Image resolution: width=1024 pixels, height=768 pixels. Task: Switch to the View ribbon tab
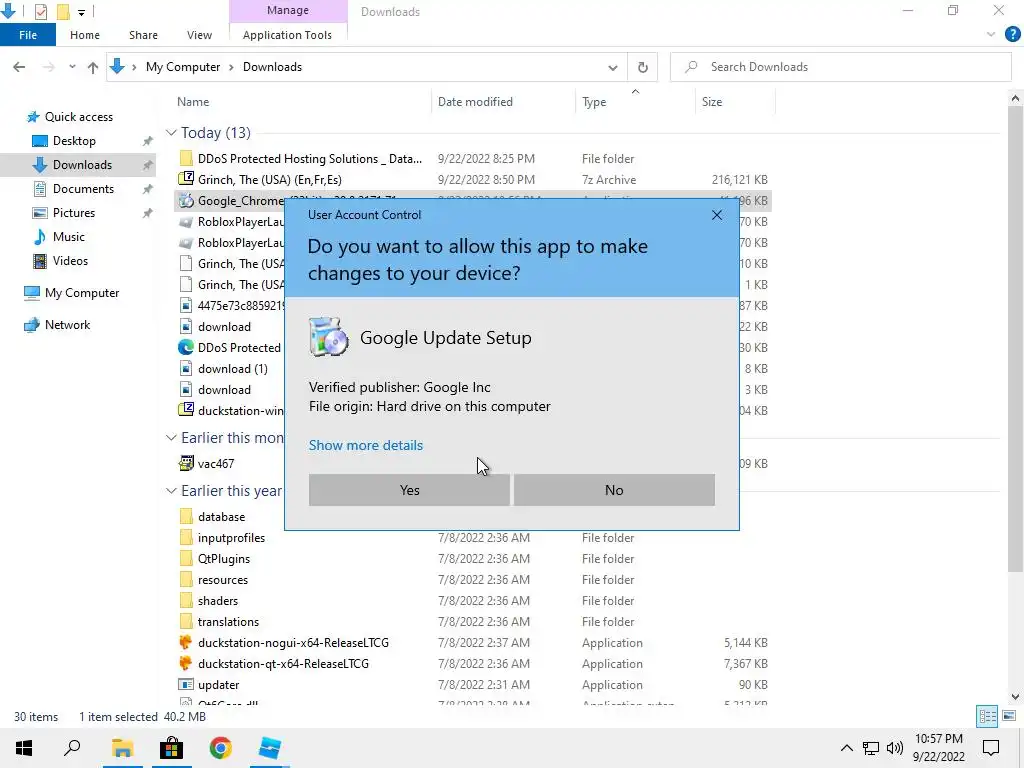[199, 35]
